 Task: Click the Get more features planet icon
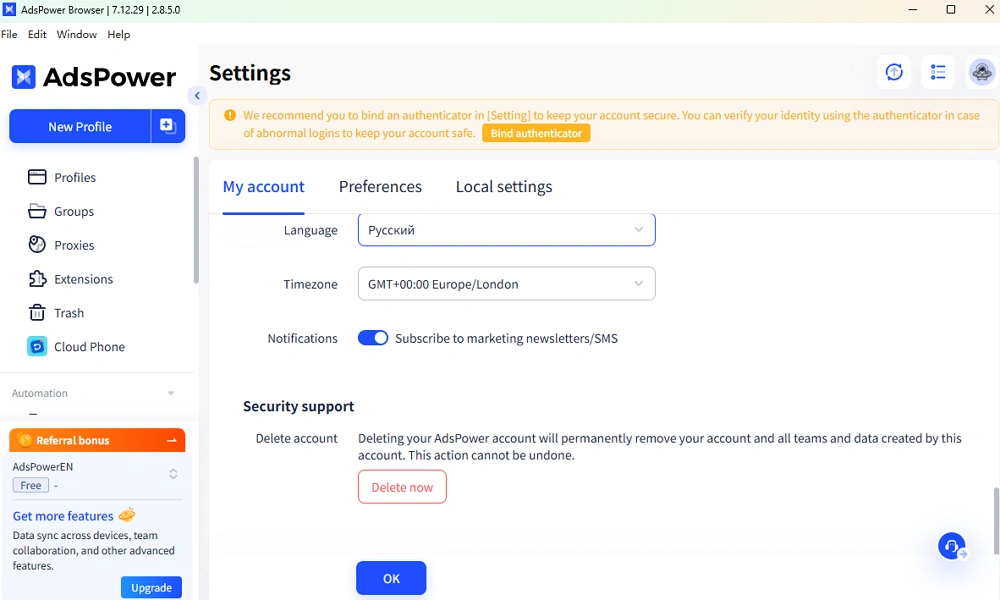[x=127, y=515]
